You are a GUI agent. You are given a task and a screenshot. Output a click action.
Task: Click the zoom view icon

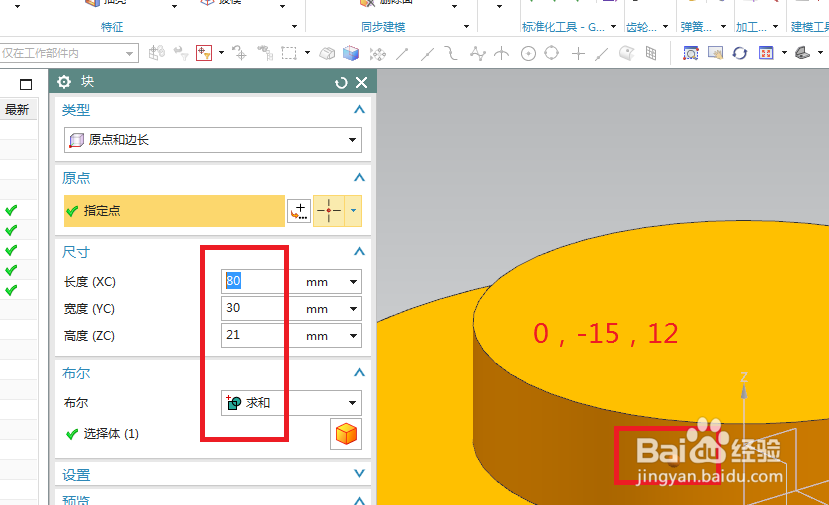(x=690, y=53)
